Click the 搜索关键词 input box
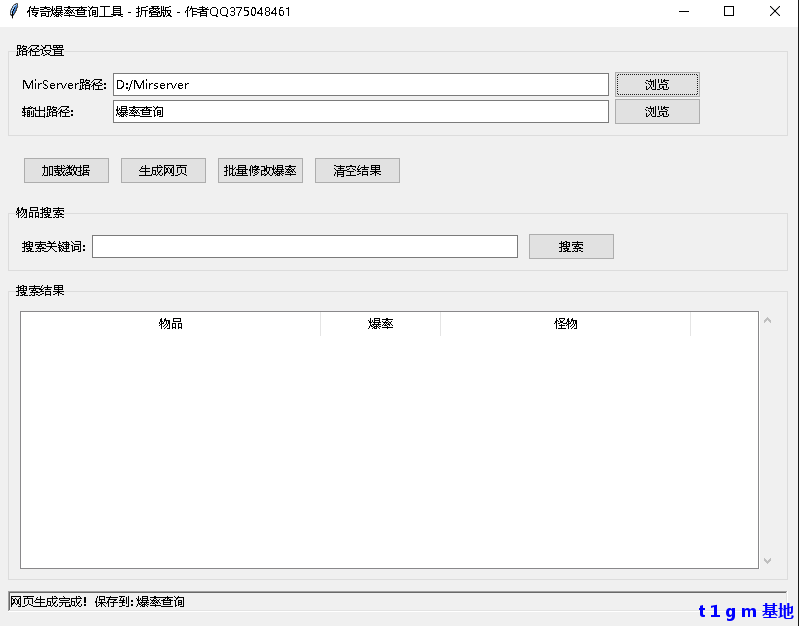The image size is (799, 626). pyautogui.click(x=305, y=246)
